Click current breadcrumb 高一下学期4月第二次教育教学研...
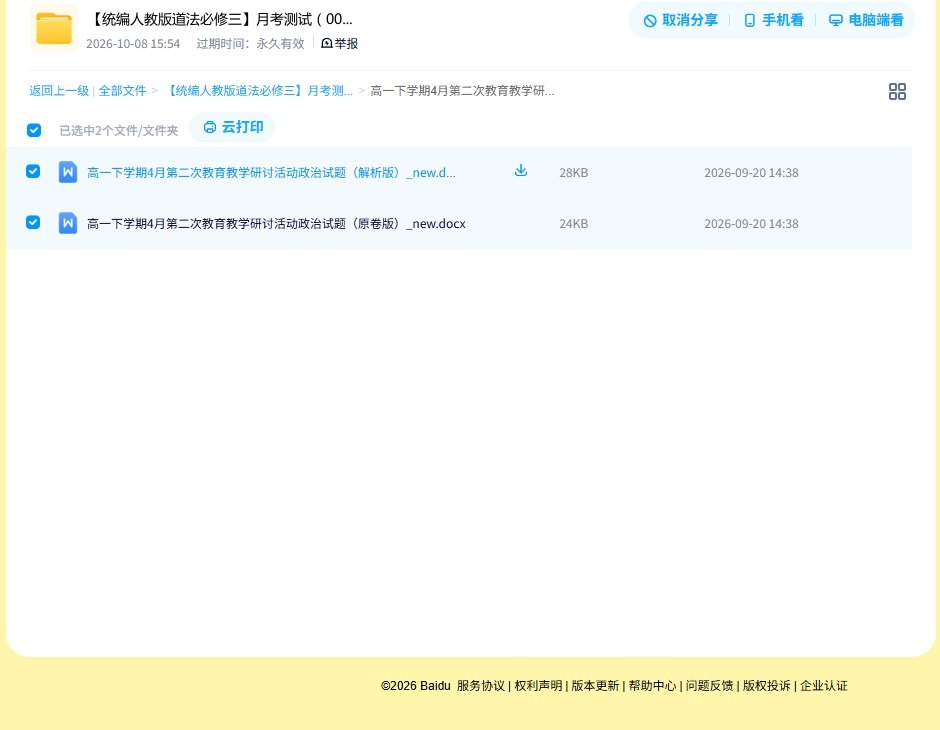Viewport: 940px width, 730px height. [x=462, y=91]
